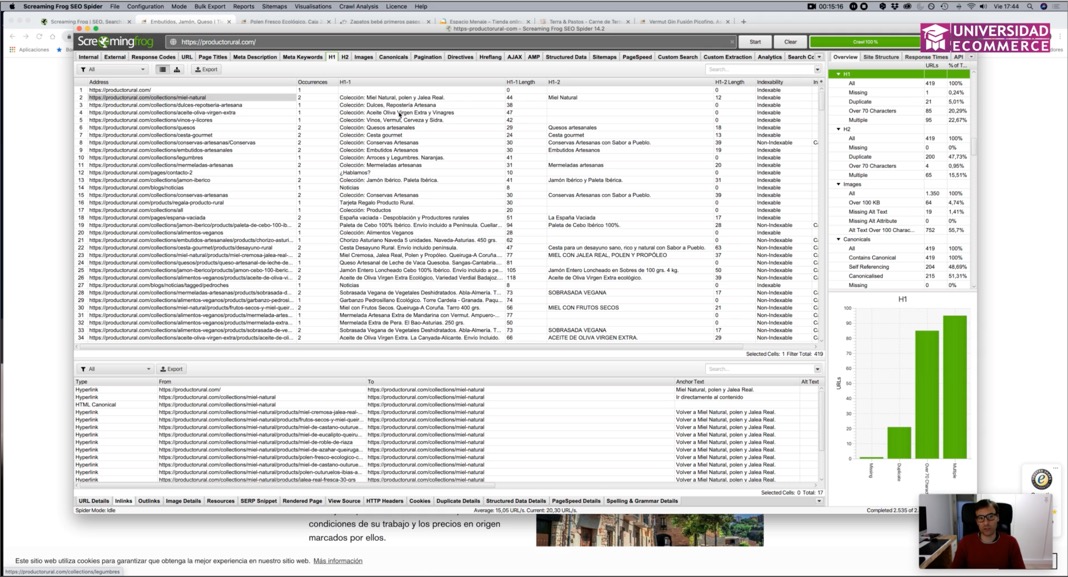This screenshot has width=1068, height=577.
Task: Switch to the tree view icon
Action: [177, 69]
